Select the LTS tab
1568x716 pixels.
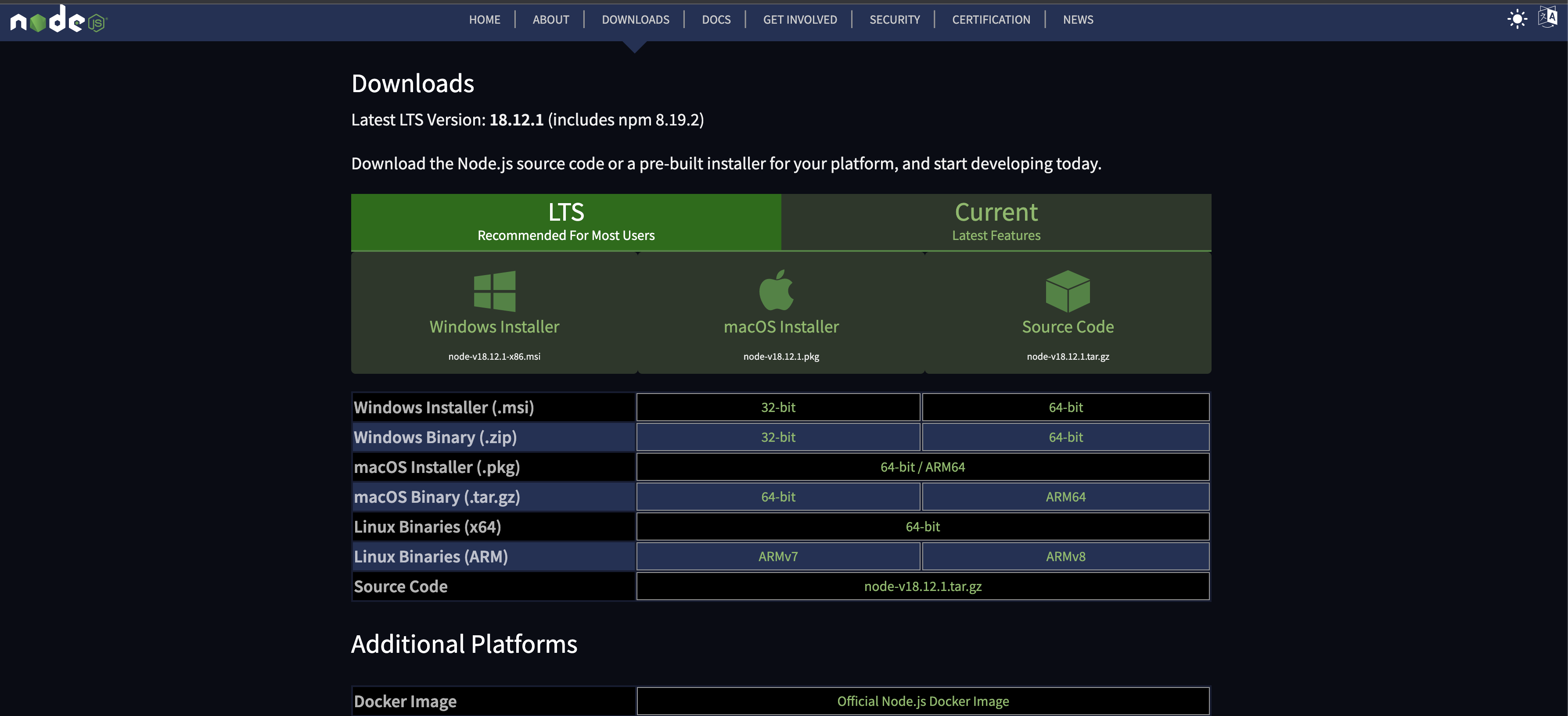tap(566, 222)
